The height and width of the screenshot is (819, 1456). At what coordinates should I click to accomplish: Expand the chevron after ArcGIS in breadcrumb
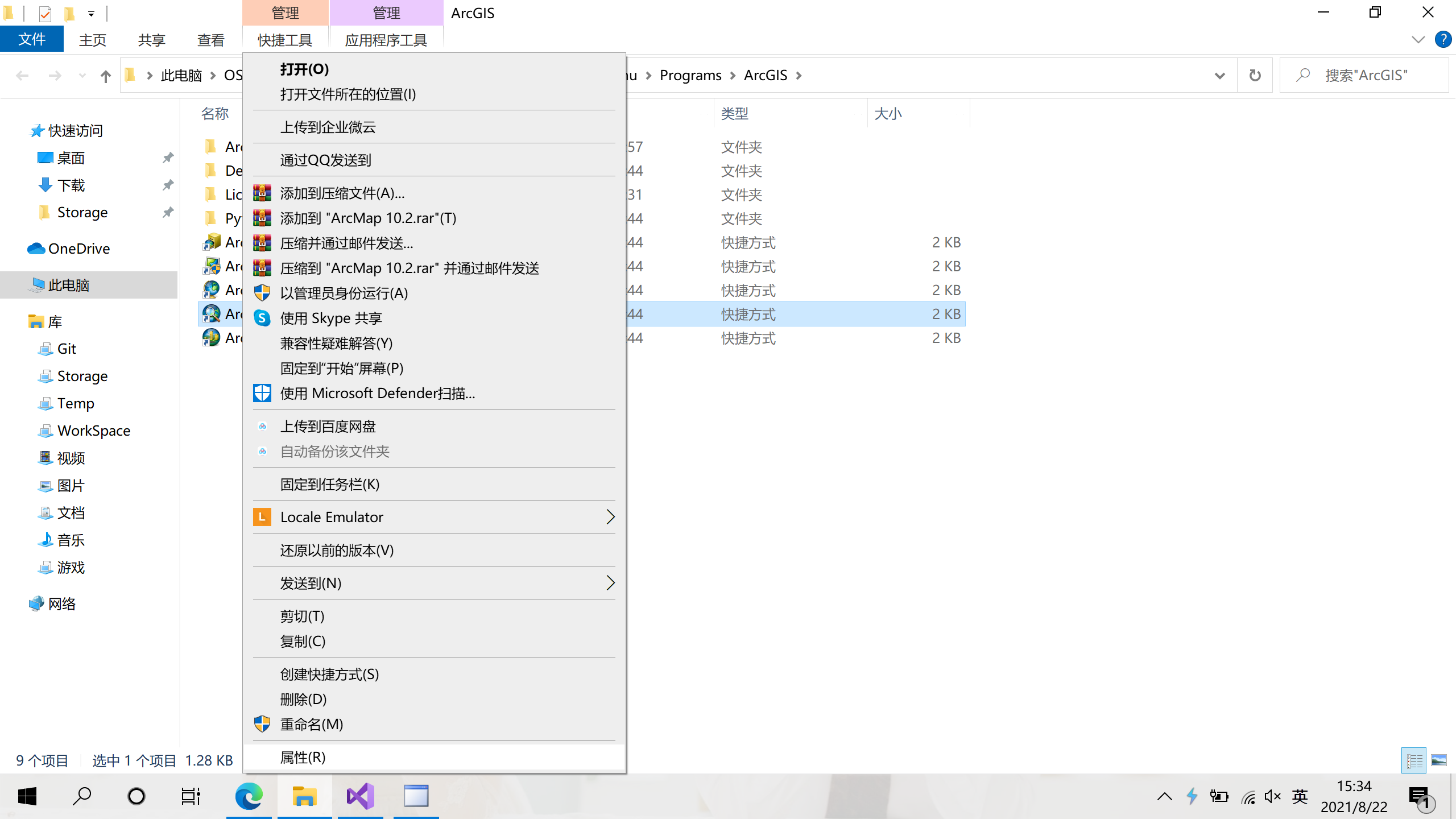coord(799,76)
